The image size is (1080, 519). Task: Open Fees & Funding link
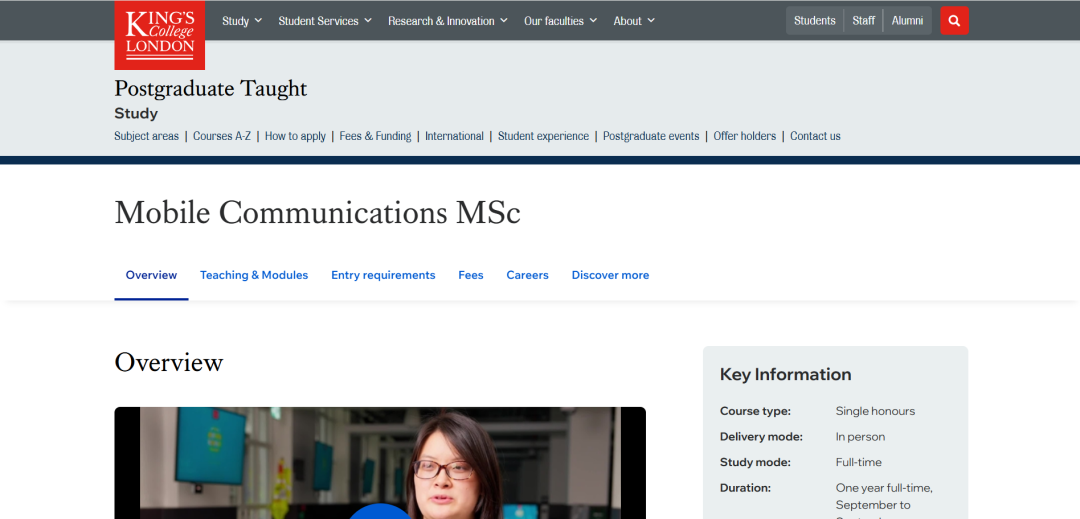375,136
